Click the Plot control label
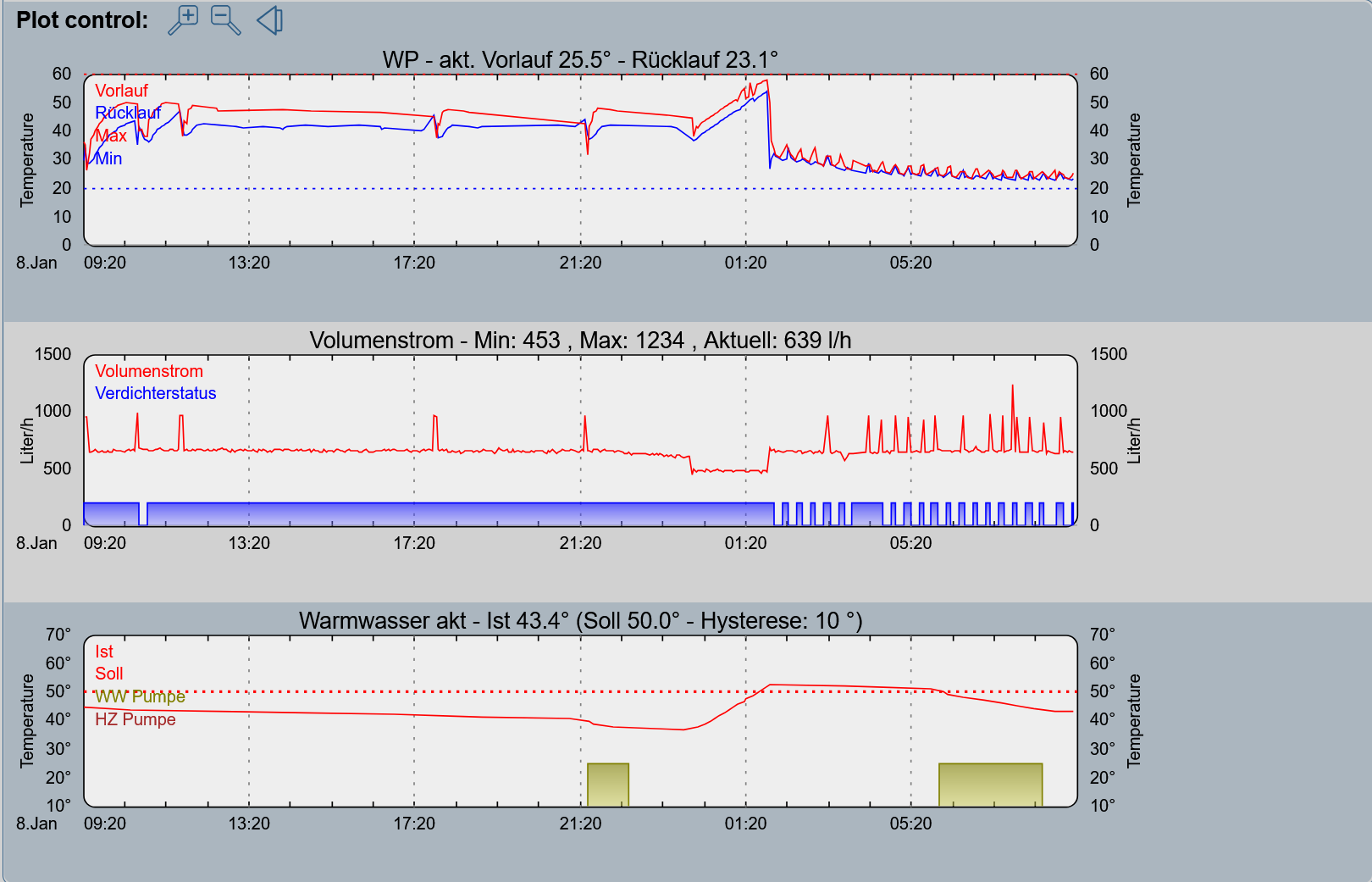The height and width of the screenshot is (882, 1372). pyautogui.click(x=82, y=20)
